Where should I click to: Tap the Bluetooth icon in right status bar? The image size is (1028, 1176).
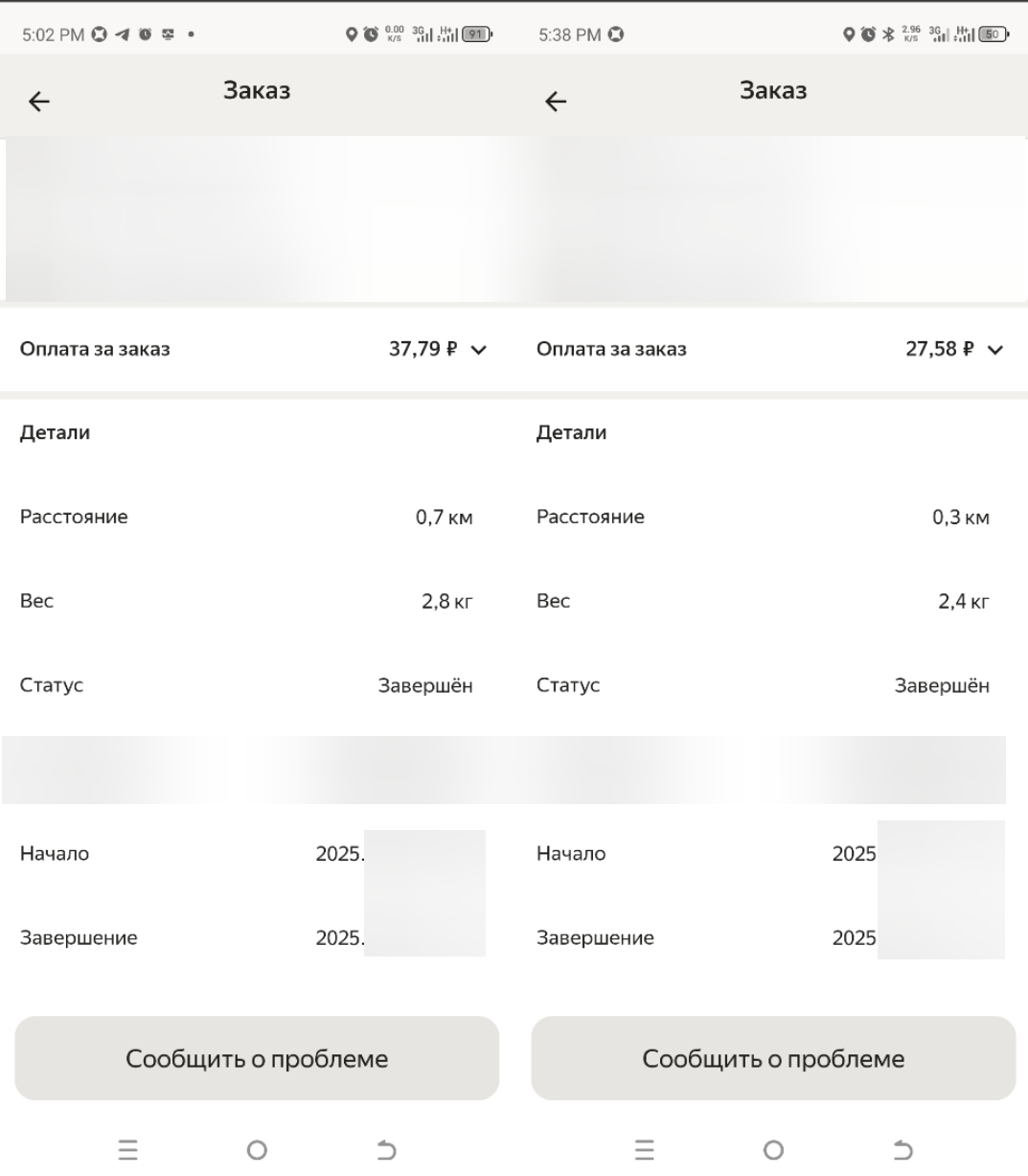click(888, 35)
